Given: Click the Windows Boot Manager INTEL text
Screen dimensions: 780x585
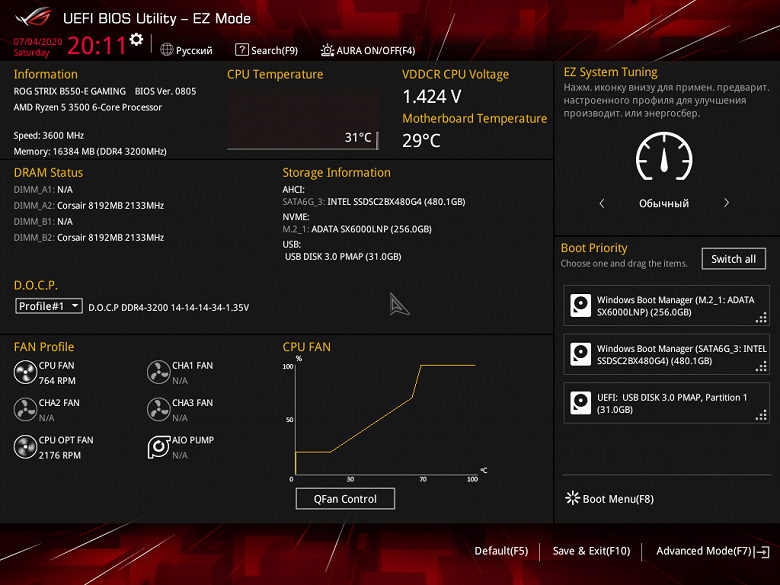Looking at the screenshot, I should click(x=682, y=355).
